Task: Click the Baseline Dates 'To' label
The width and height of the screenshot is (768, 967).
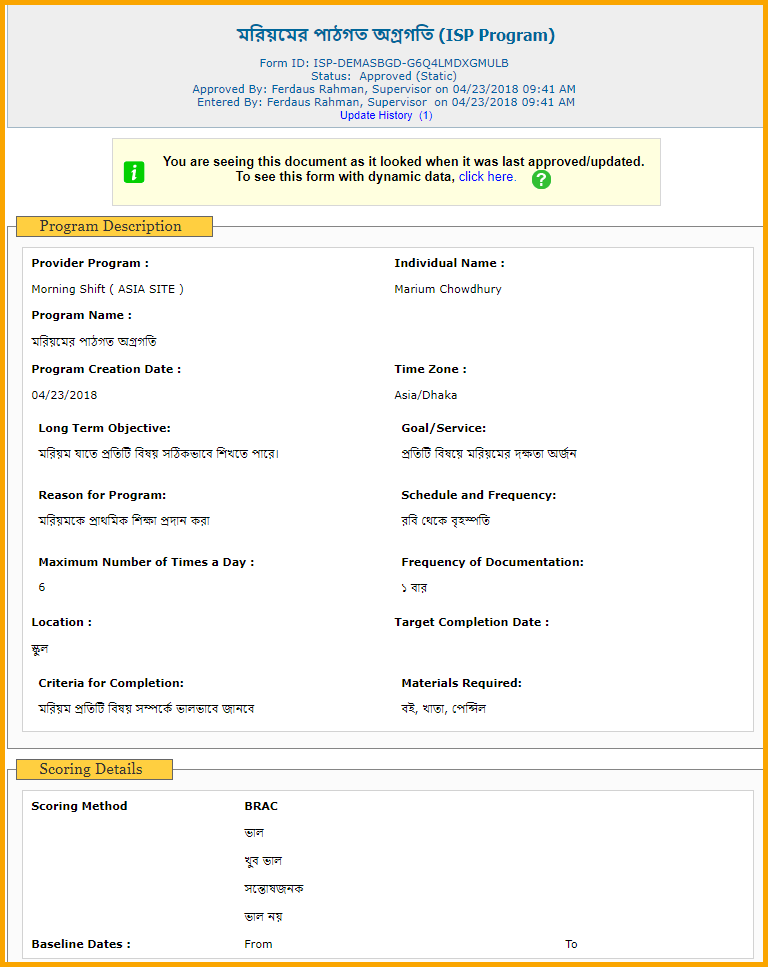Action: coord(571,944)
